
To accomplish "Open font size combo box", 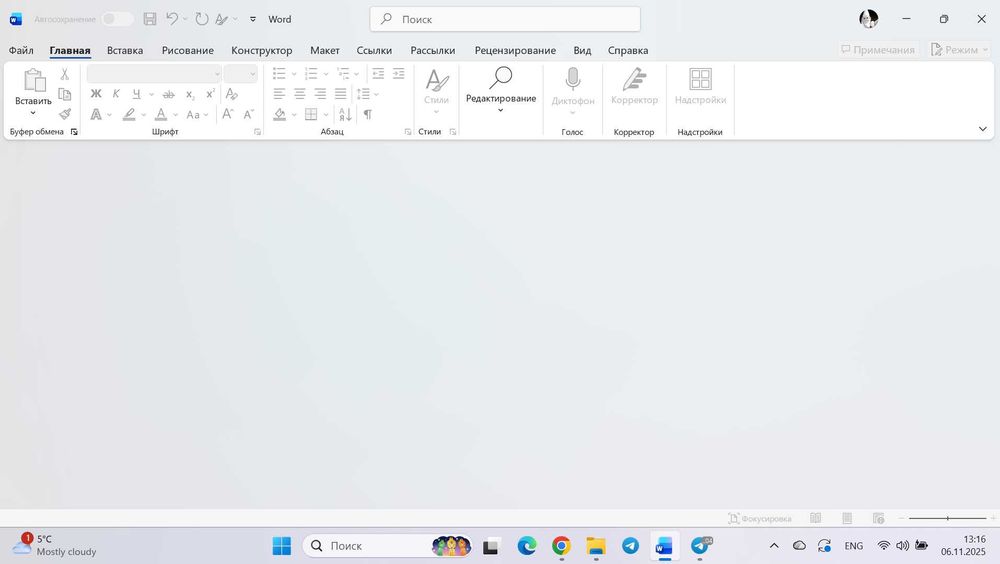I will [240, 74].
